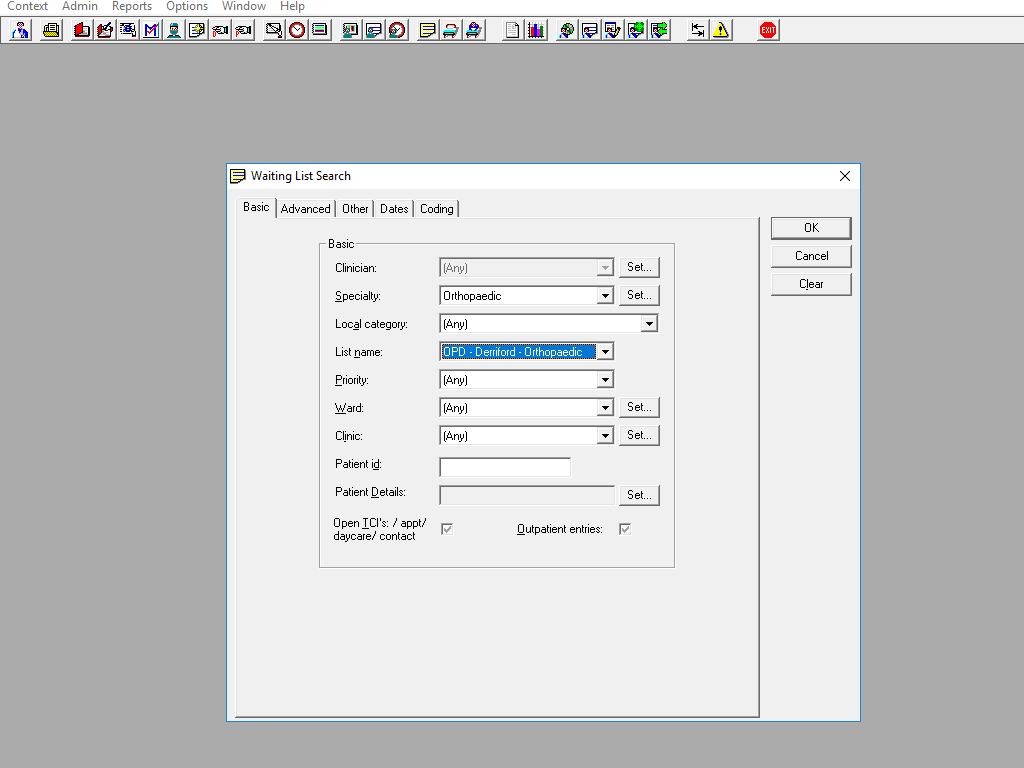Click the pointing hand P icon
1024x768 pixels.
click(243, 30)
